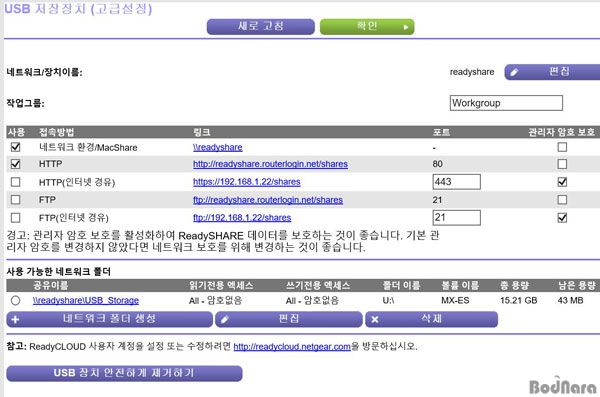Click the 관리자 암호 보호 column header
600x397 pixels.
[561, 132]
